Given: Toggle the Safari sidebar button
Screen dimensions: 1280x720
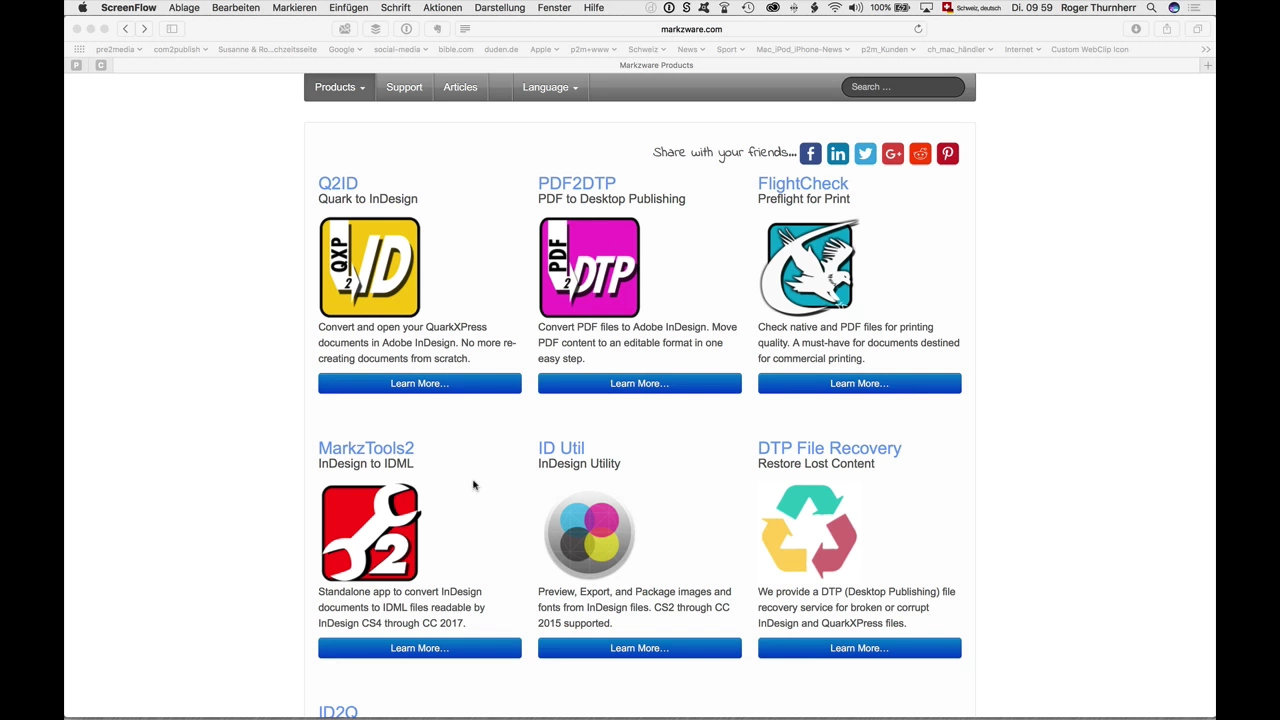Looking at the screenshot, I should 172,29.
